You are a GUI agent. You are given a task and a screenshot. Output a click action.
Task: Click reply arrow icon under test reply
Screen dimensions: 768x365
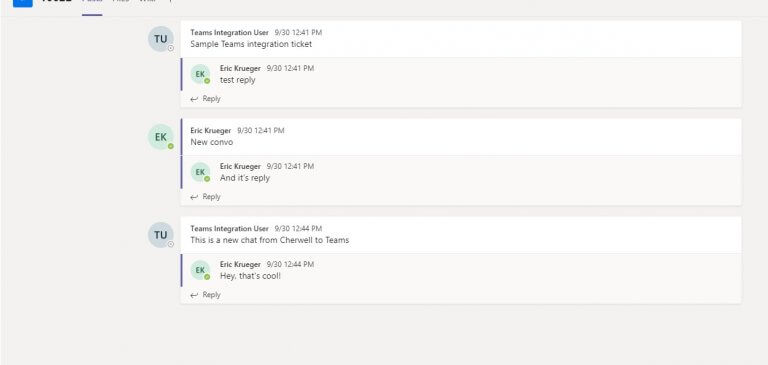point(194,99)
